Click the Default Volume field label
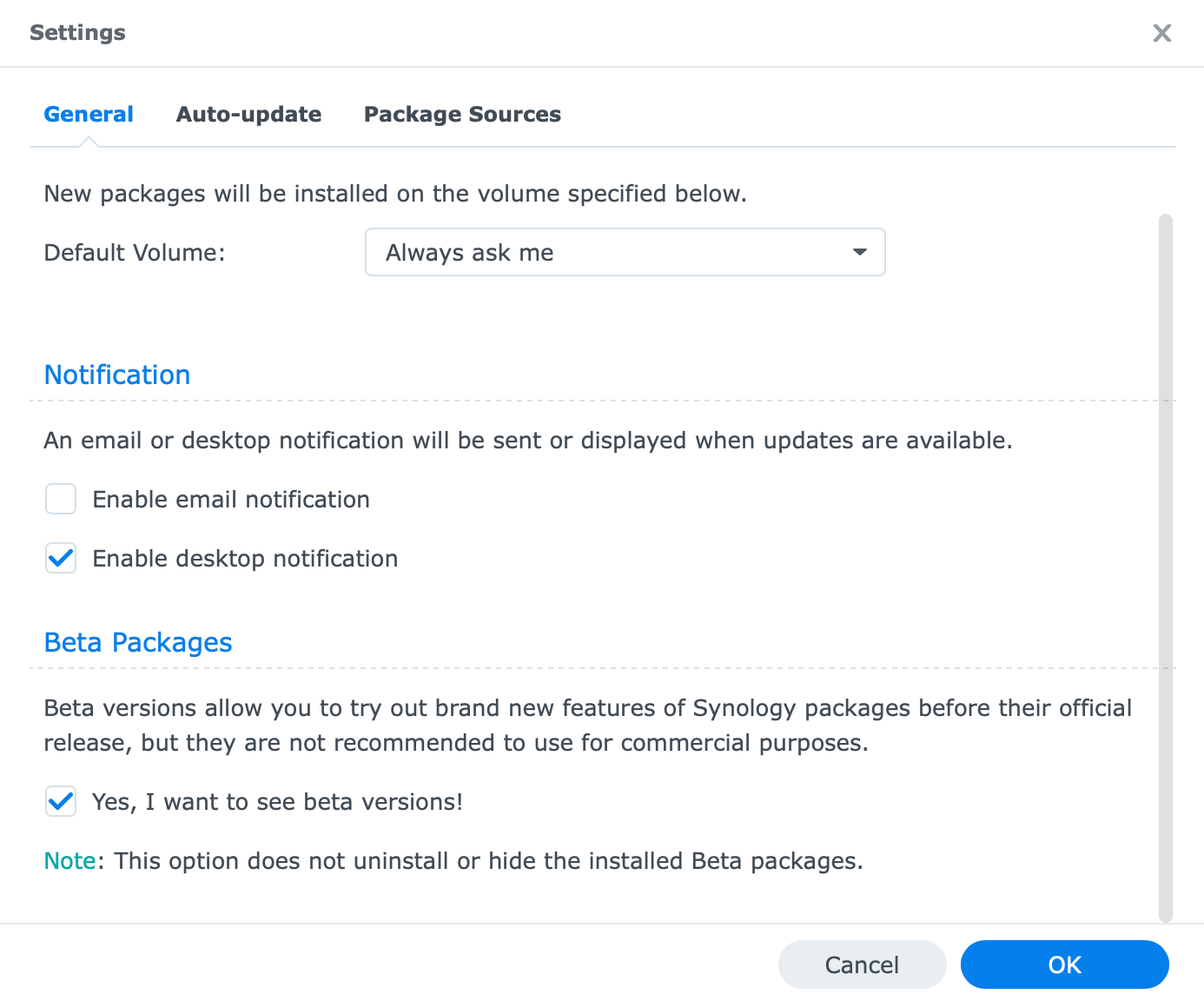The width and height of the screenshot is (1204, 1001). pos(135,253)
